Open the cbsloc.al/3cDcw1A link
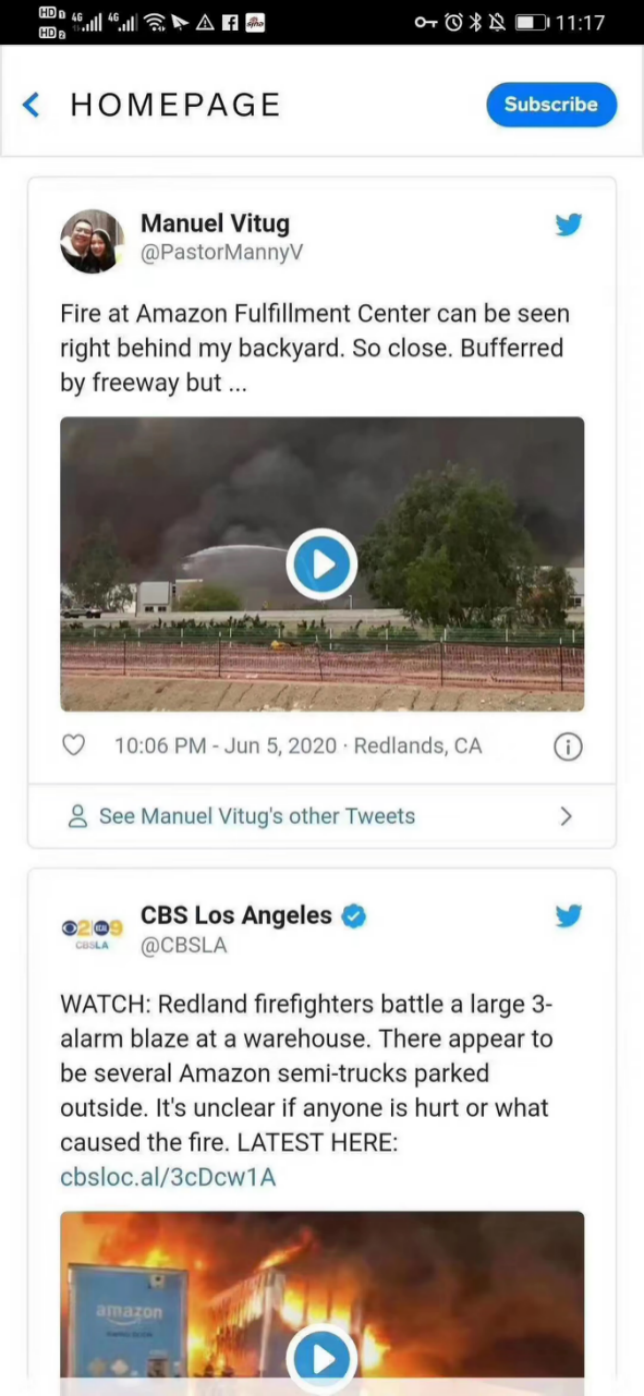Image resolution: width=644 pixels, height=1396 pixels. click(167, 1177)
